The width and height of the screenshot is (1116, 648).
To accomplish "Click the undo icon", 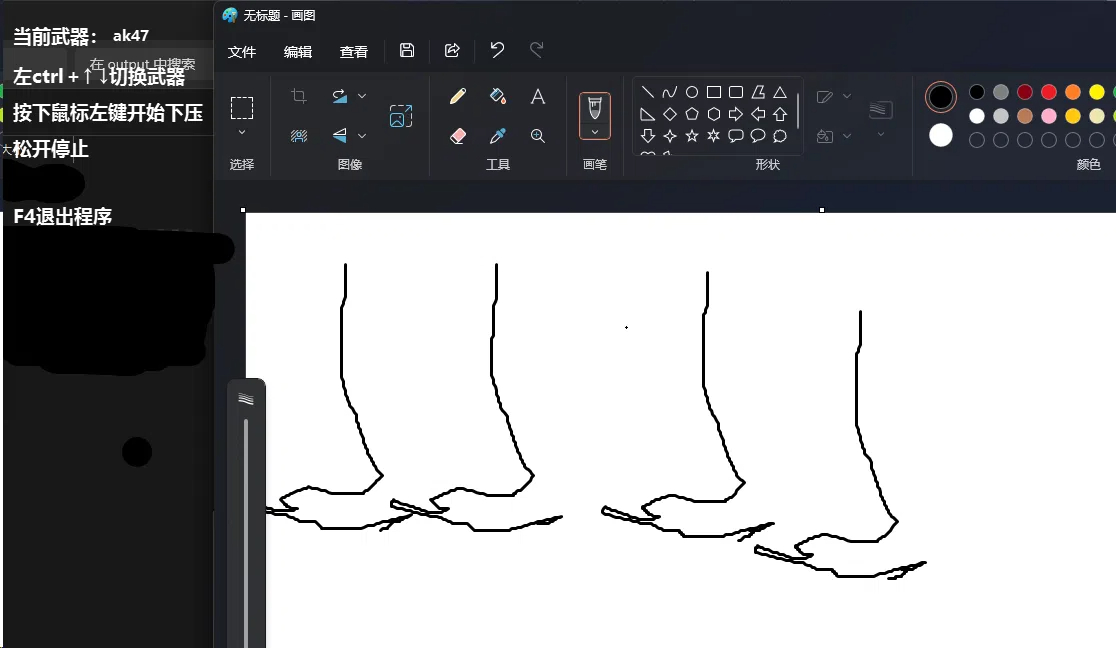I will coord(497,50).
